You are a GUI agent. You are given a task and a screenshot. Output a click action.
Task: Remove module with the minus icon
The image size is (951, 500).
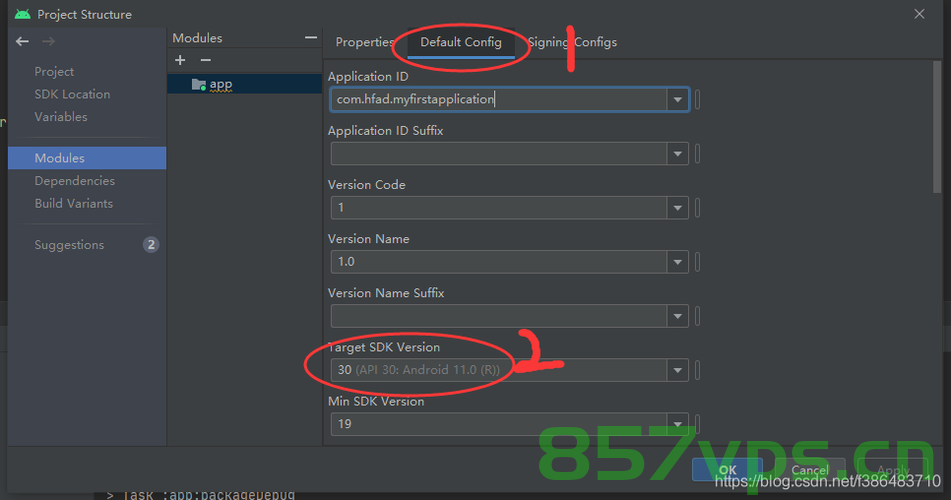click(206, 60)
